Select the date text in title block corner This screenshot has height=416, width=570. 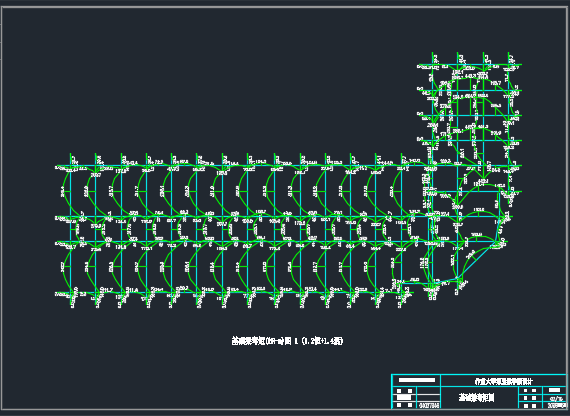(557, 405)
